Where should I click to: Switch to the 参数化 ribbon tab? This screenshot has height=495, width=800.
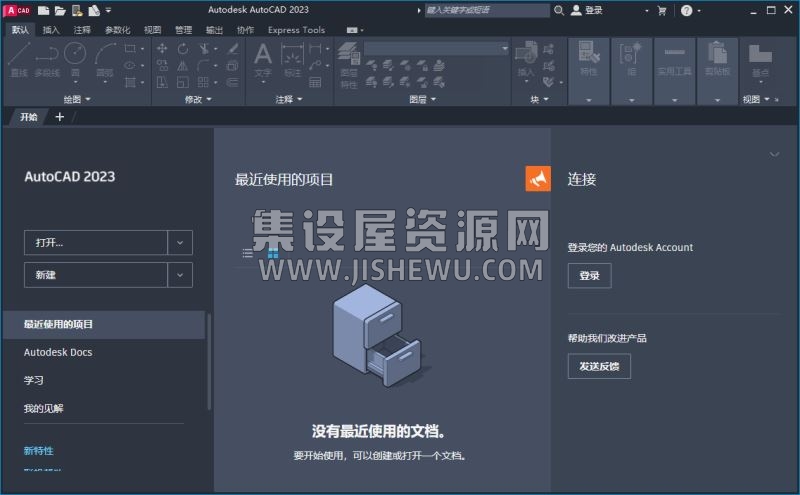pos(117,30)
